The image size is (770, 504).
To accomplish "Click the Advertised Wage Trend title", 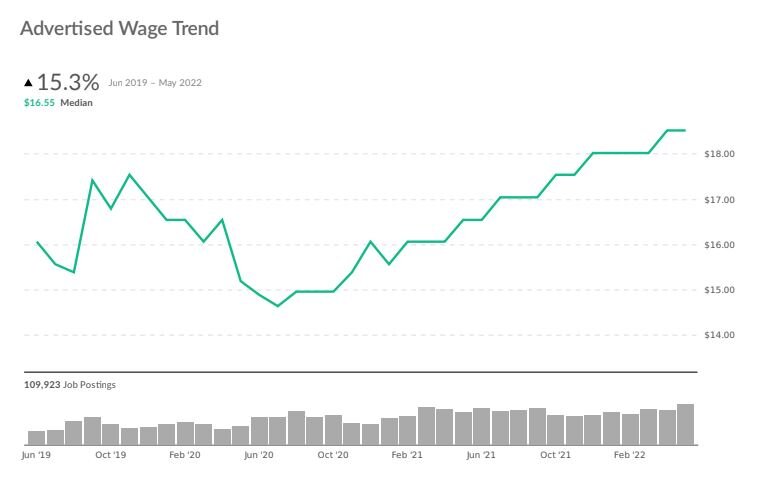I will (x=119, y=28).
